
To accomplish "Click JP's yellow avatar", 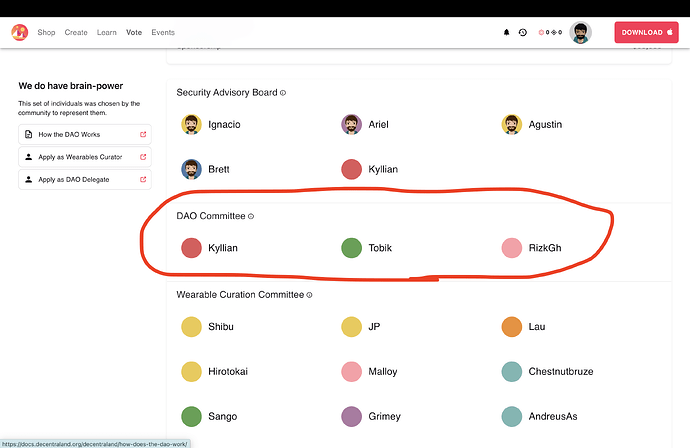I will (x=352, y=327).
